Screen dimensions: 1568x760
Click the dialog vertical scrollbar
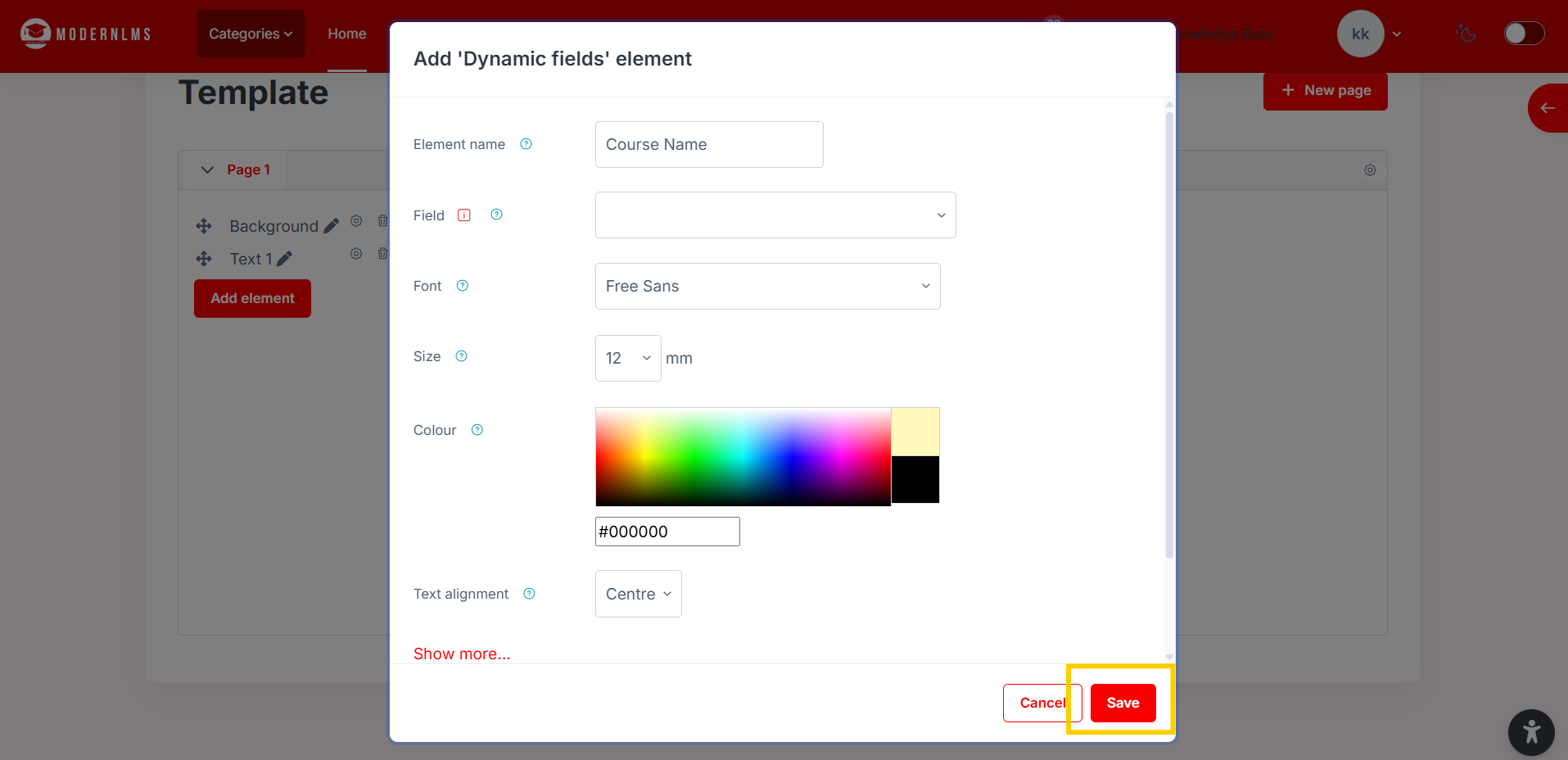1169,336
